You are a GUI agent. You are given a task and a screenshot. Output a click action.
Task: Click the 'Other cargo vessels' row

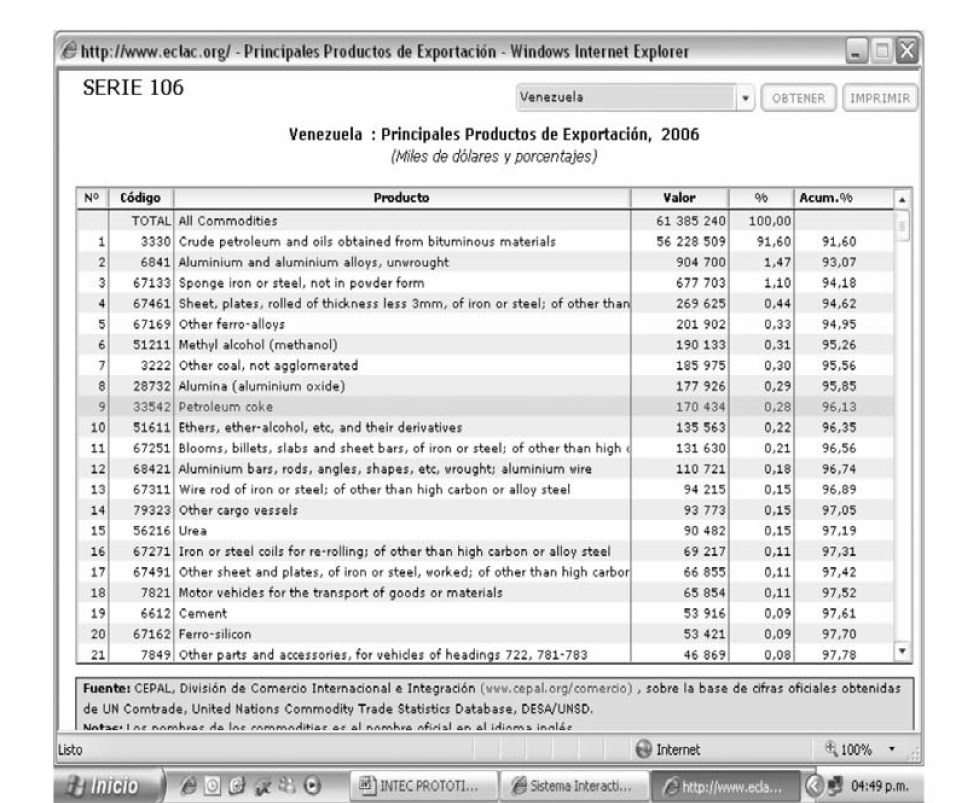[486, 510]
